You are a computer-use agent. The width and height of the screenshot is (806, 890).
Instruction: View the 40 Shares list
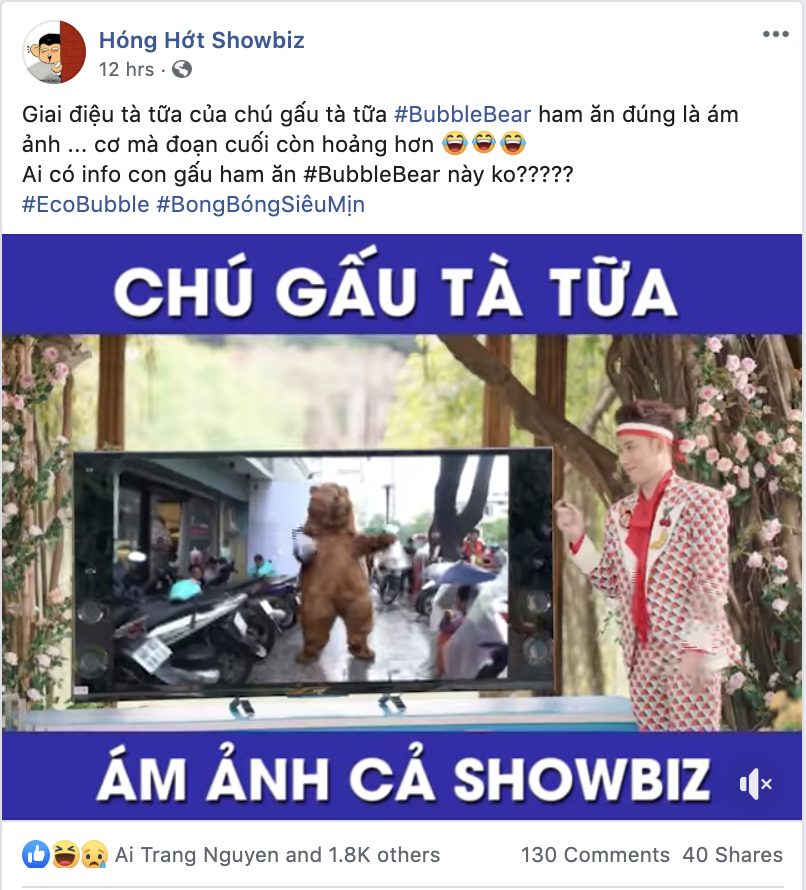coord(732,855)
